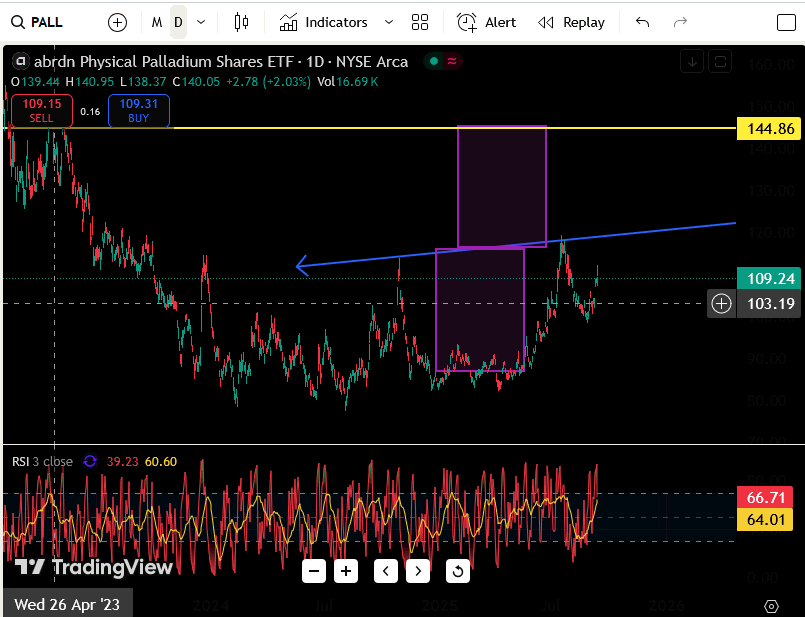
Task: Select the daily D timeframe
Action: (178, 22)
